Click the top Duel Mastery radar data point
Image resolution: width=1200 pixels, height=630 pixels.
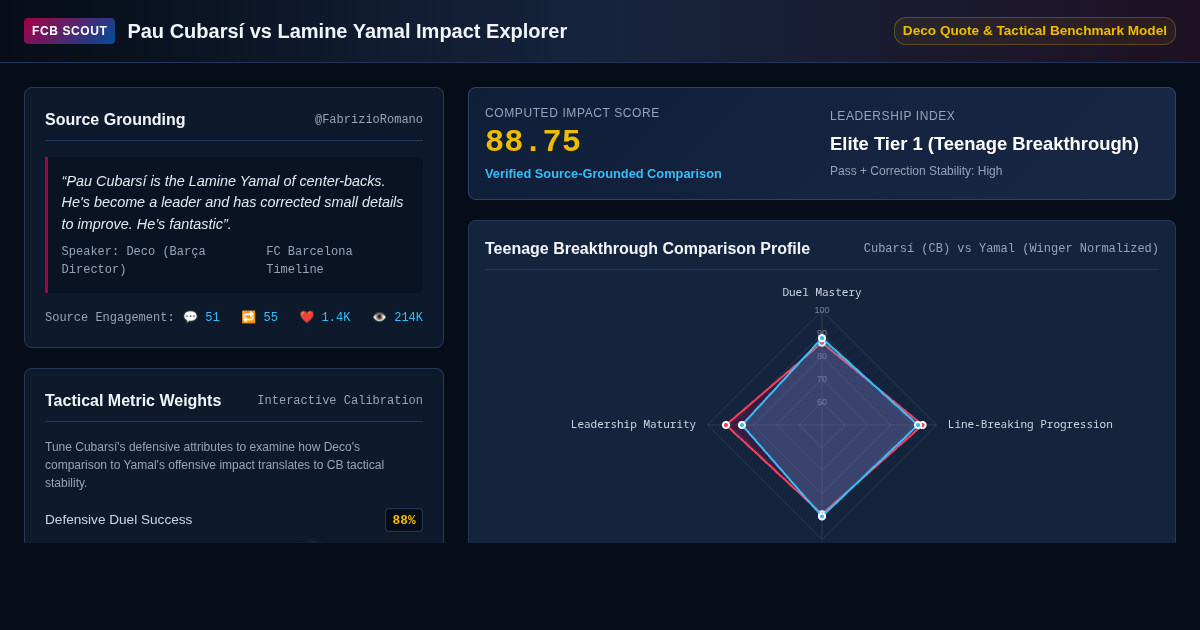point(822,338)
